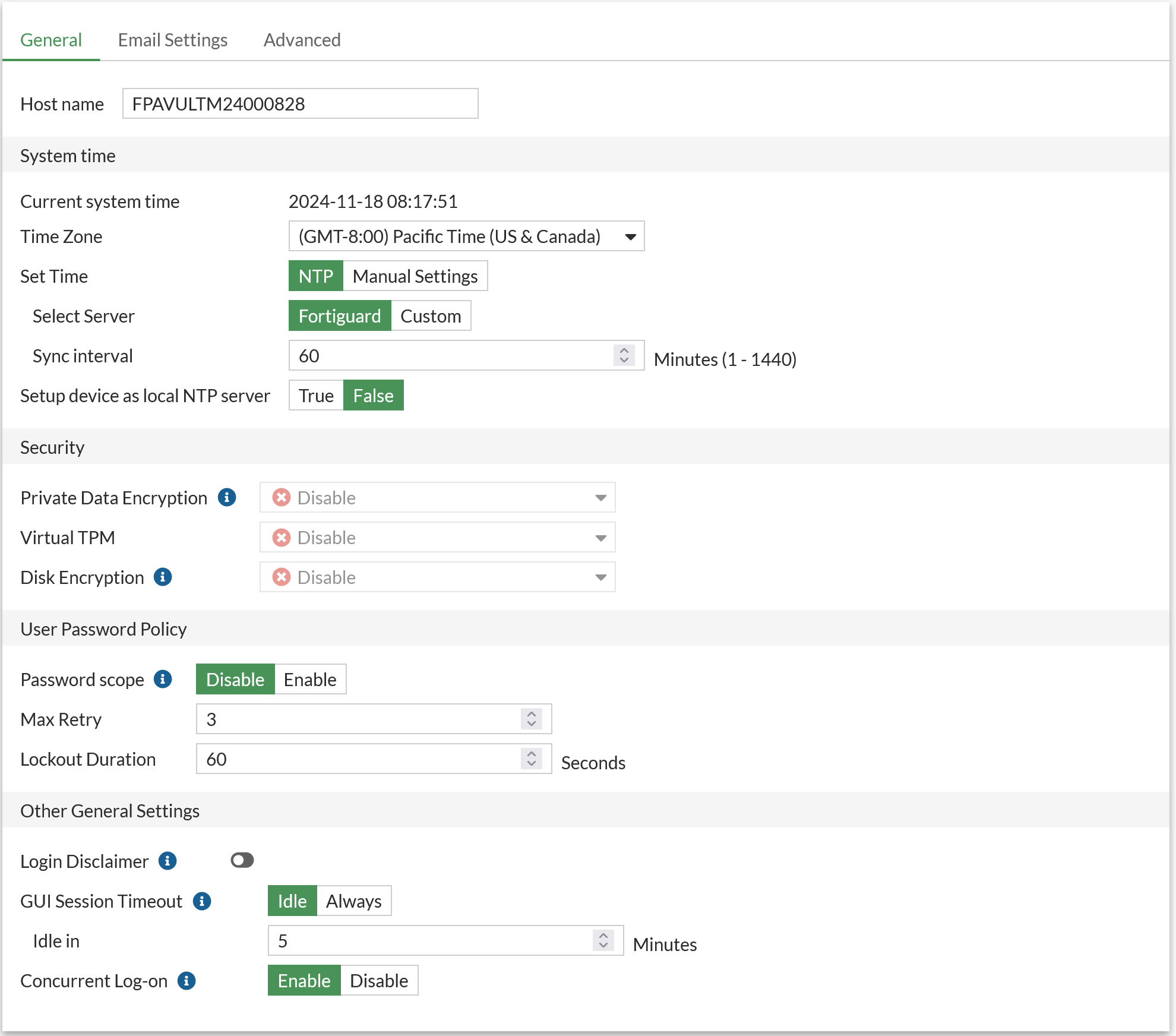Image resolution: width=1176 pixels, height=1036 pixels.
Task: Click the GUI Session Timeout info icon
Action: (x=203, y=902)
